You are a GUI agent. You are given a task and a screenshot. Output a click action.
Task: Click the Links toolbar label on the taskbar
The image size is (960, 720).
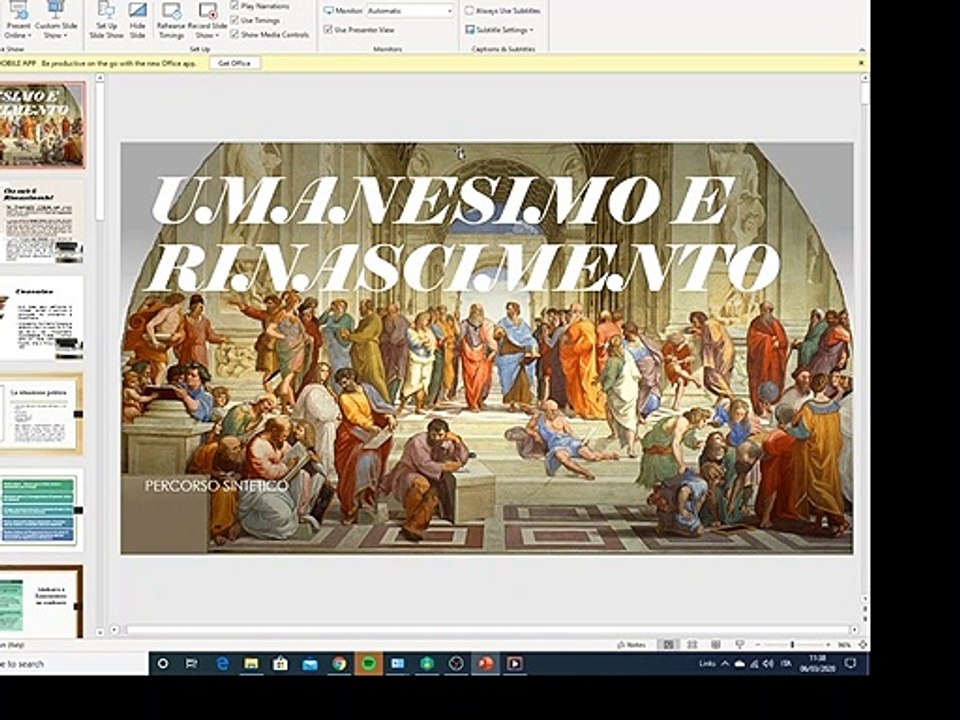point(707,664)
